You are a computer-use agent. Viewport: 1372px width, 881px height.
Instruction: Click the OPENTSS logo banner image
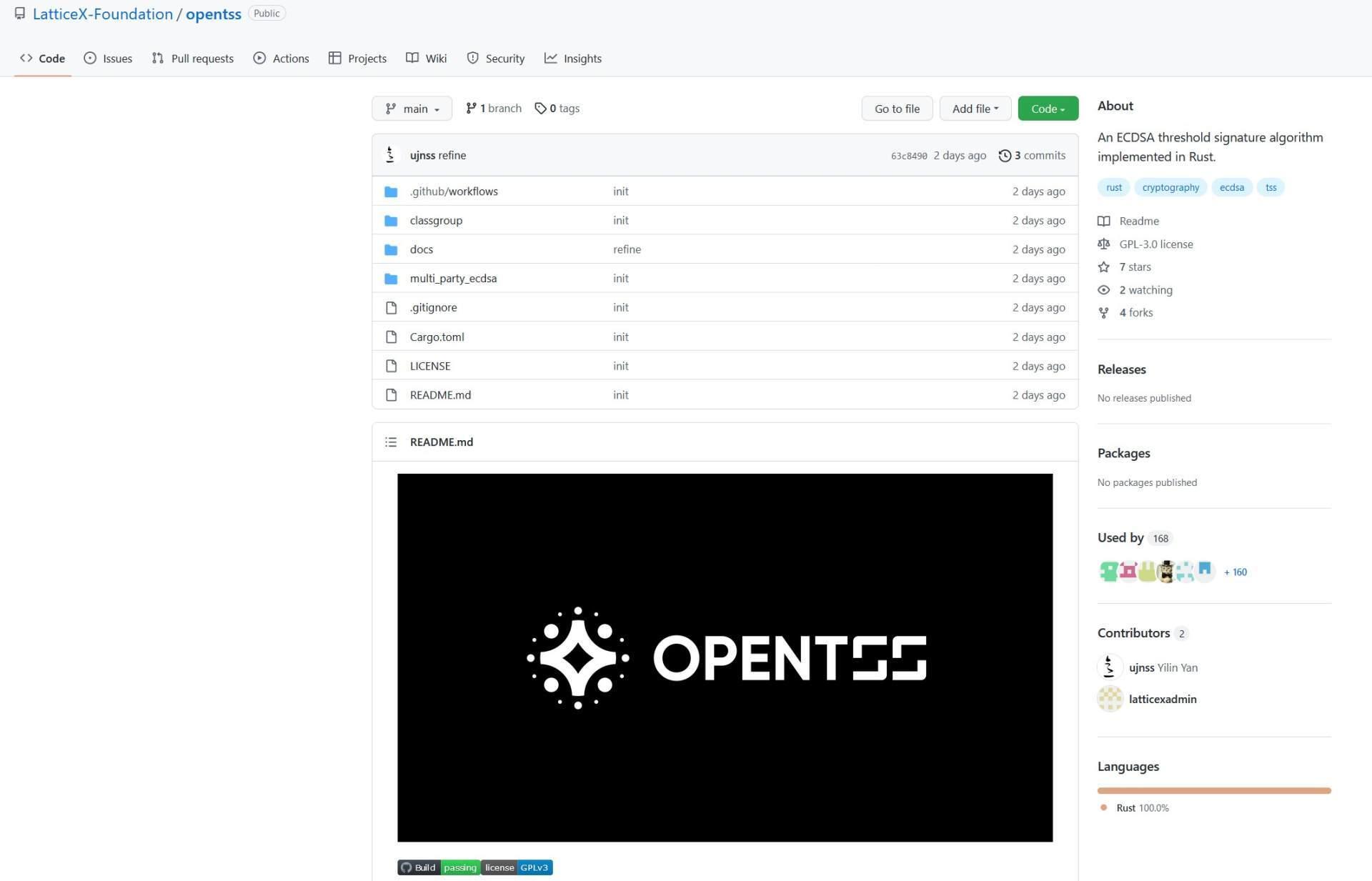pyautogui.click(x=725, y=657)
